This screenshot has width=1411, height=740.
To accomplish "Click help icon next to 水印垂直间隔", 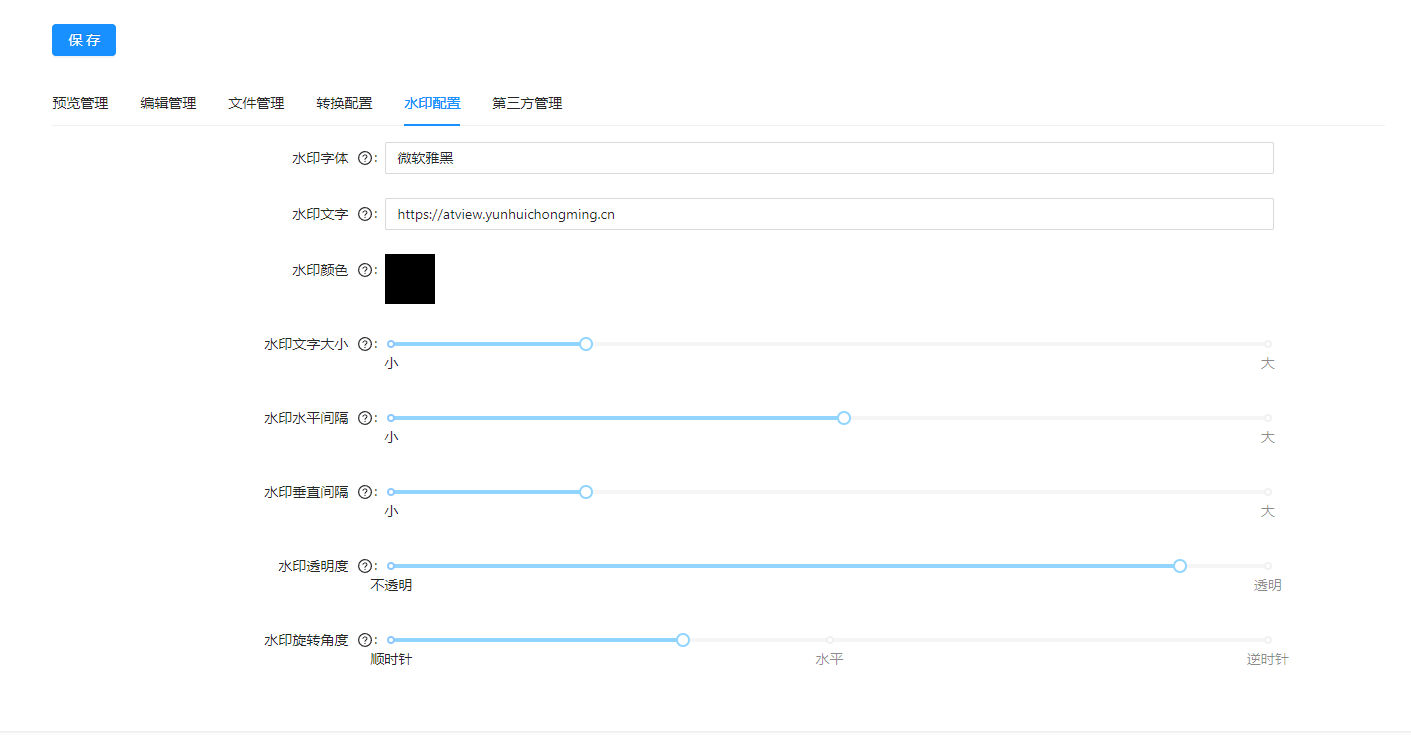I will coord(365,492).
